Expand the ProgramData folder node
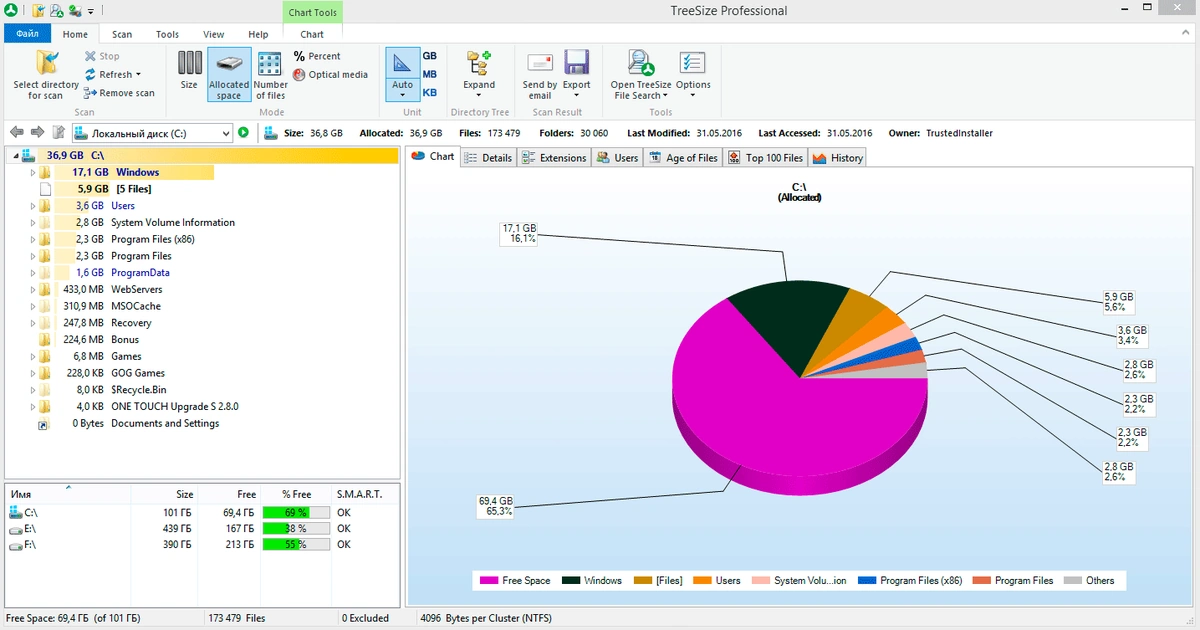This screenshot has height=630, width=1200. coord(32,273)
